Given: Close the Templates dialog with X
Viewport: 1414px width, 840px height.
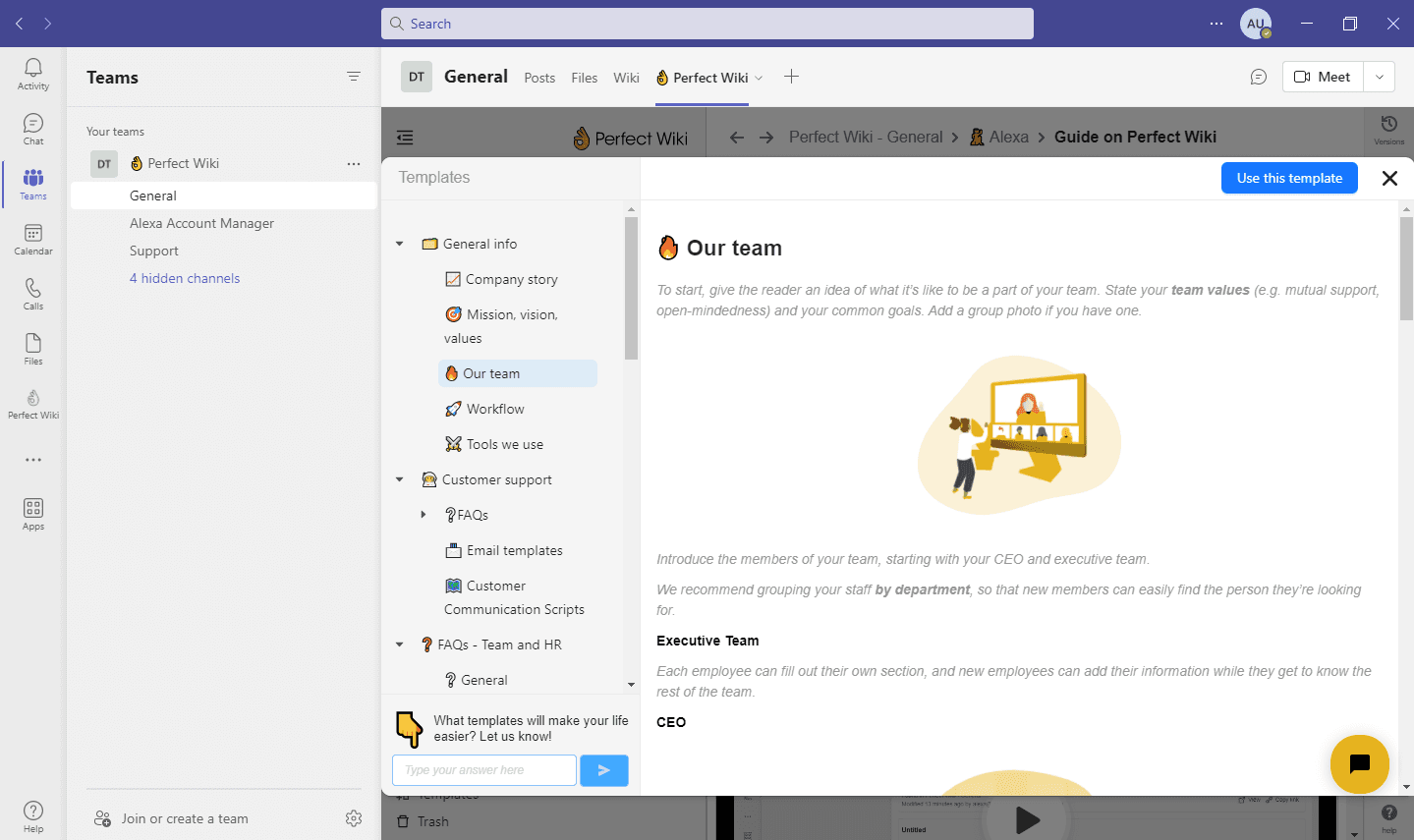Looking at the screenshot, I should pos(1389,178).
